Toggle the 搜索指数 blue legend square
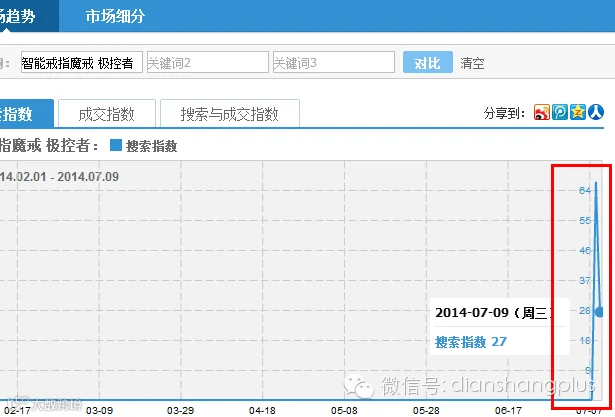This screenshot has width=615, height=417. pos(116,145)
